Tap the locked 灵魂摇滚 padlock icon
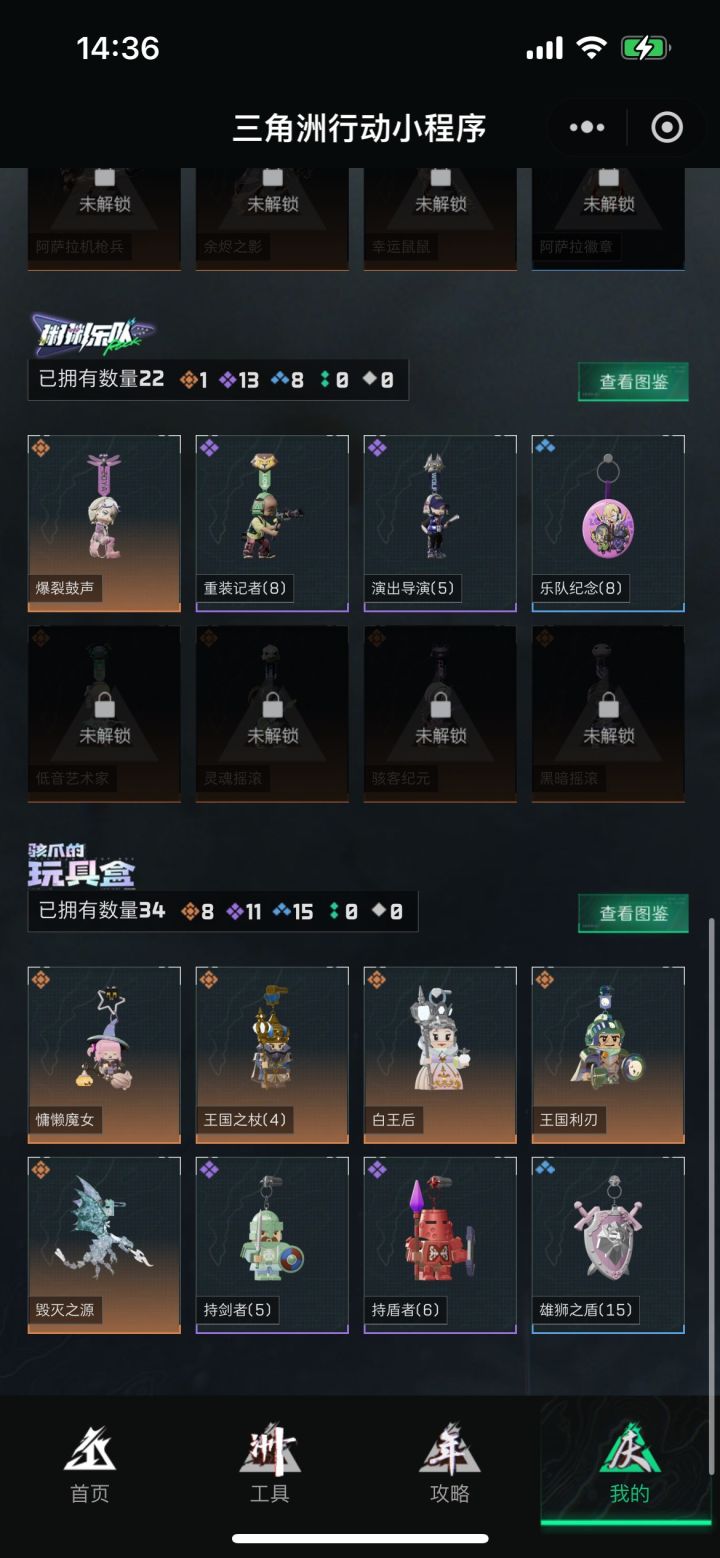This screenshot has height=1558, width=720. [272, 707]
